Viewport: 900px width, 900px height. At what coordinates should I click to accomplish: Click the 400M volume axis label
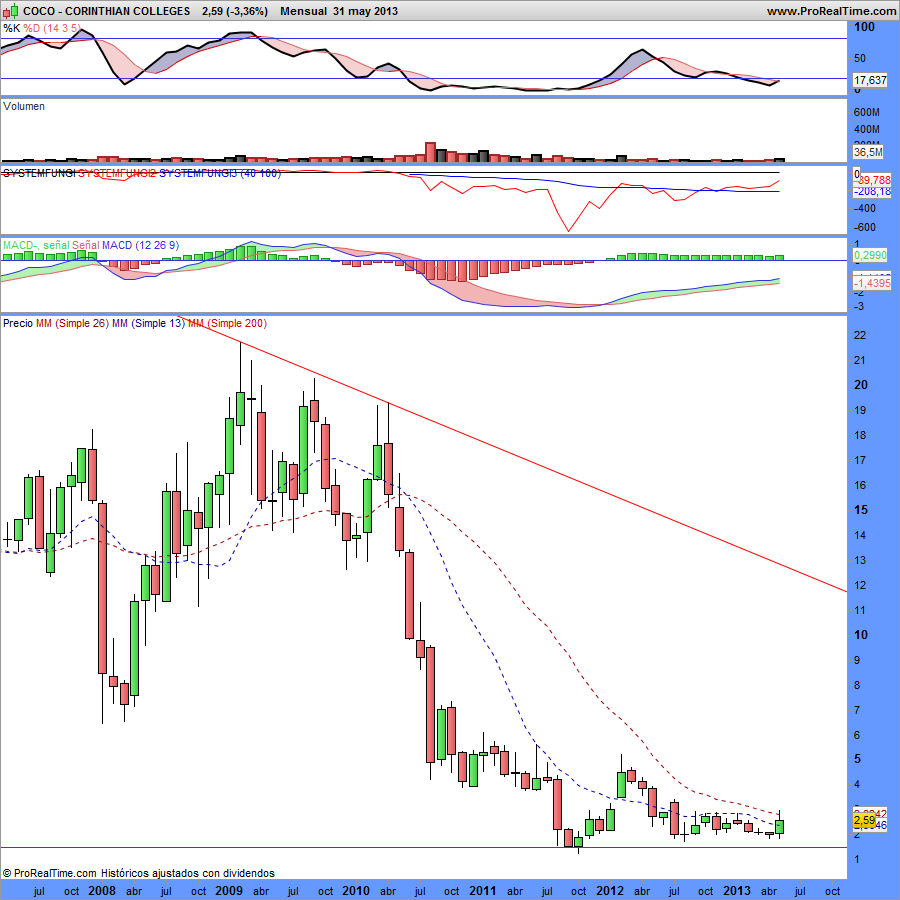(x=867, y=129)
